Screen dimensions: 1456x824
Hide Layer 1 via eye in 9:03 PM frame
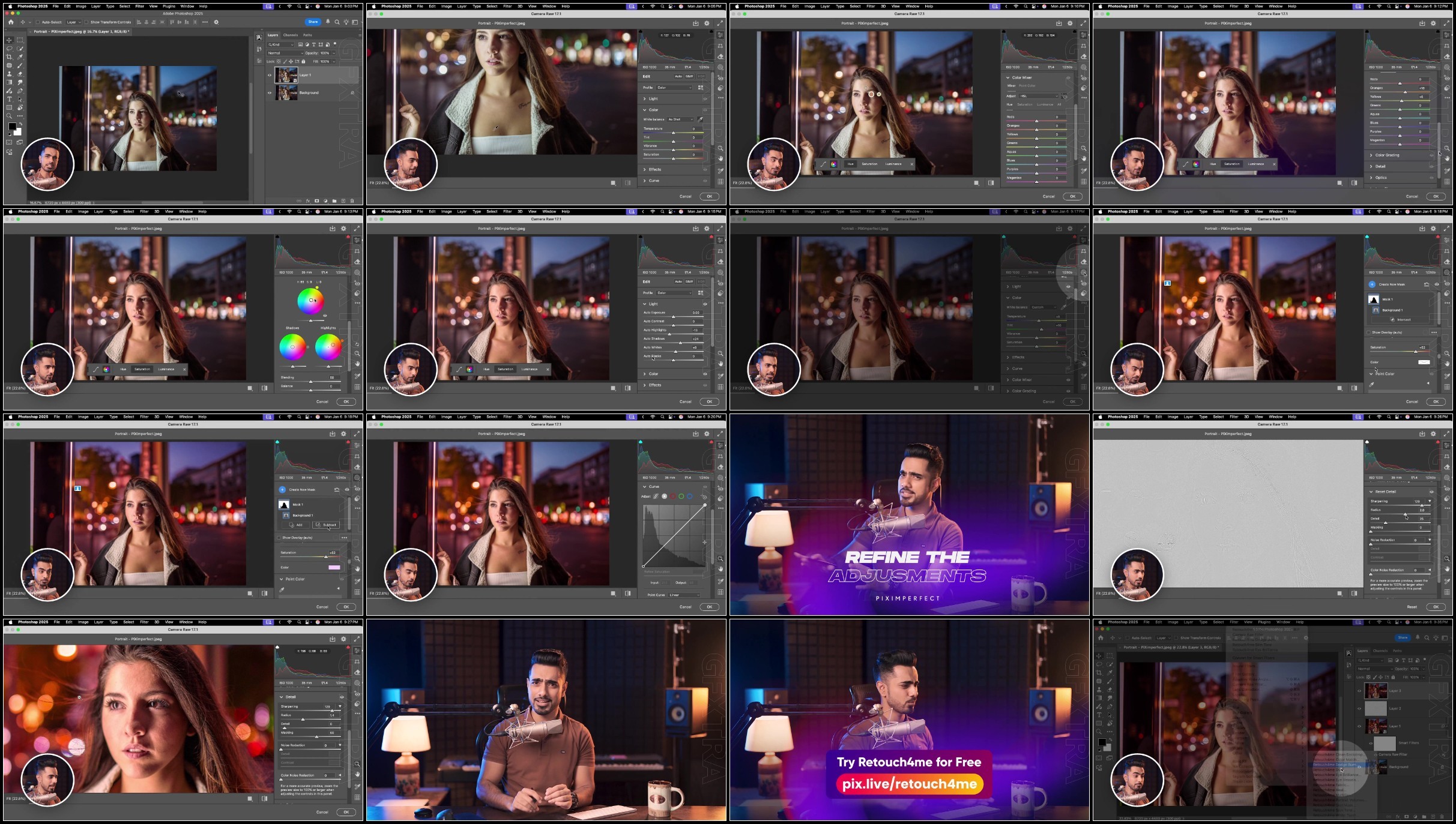click(x=270, y=75)
